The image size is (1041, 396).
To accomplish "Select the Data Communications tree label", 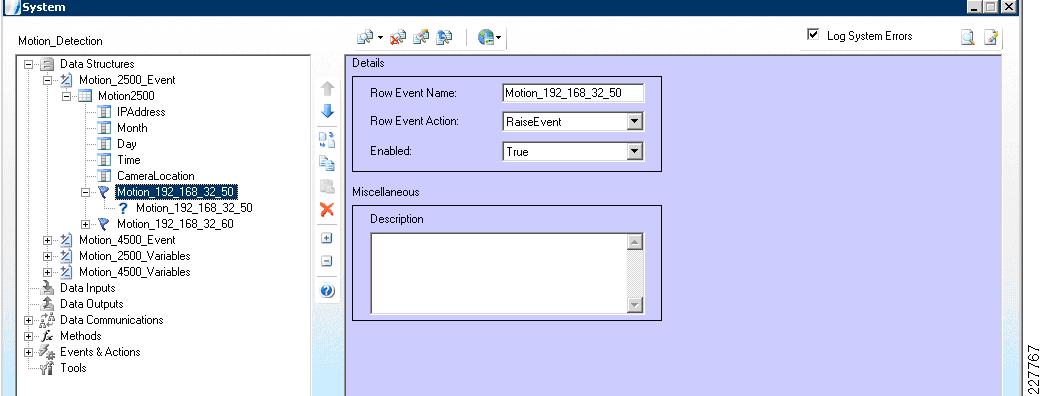I will point(112,320).
